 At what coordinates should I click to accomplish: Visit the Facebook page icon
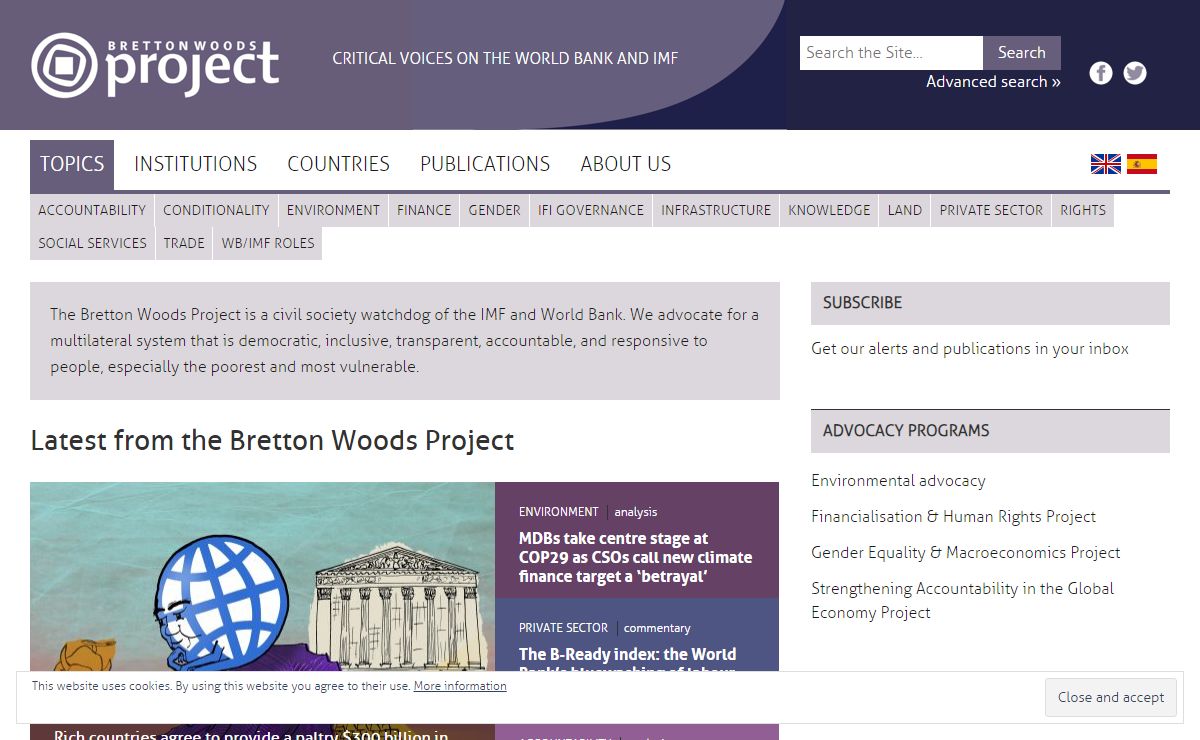(1101, 73)
